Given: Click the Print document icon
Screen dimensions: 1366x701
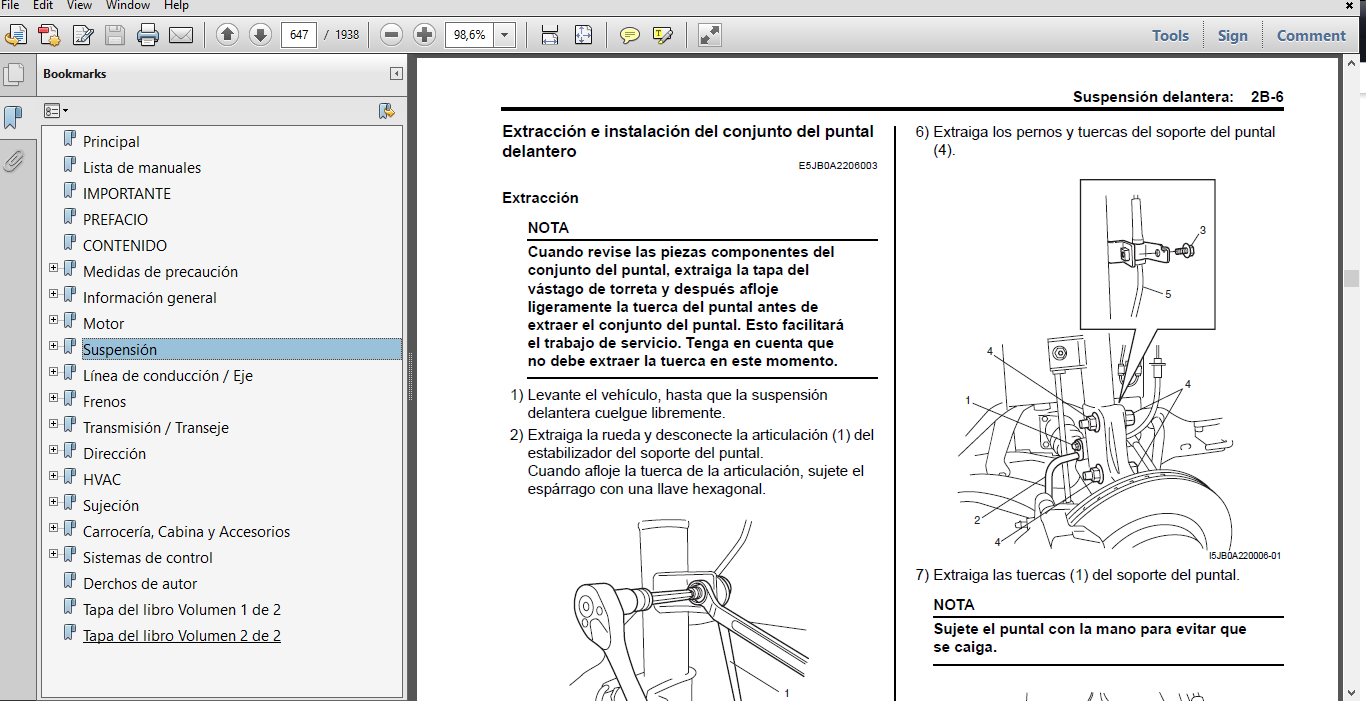Looking at the screenshot, I should [x=146, y=34].
